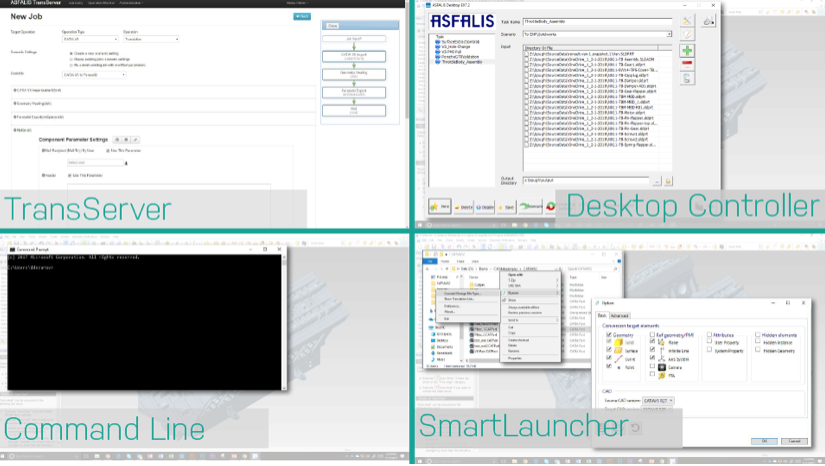The width and height of the screenshot is (825, 466).
Task: Click the Select user input field
Action: pyautogui.click(x=95, y=163)
